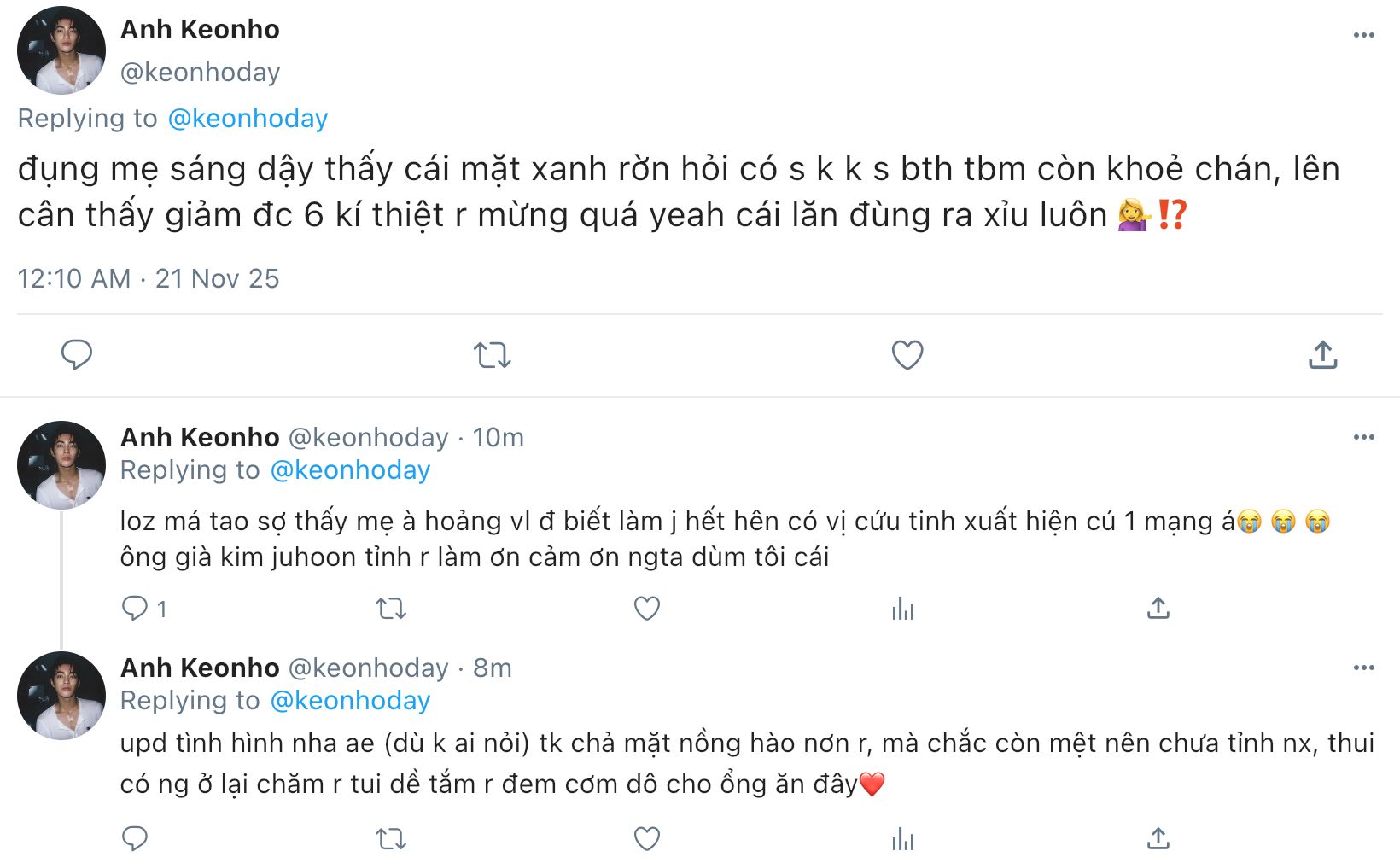Open more options on the 8m reply

click(1363, 668)
